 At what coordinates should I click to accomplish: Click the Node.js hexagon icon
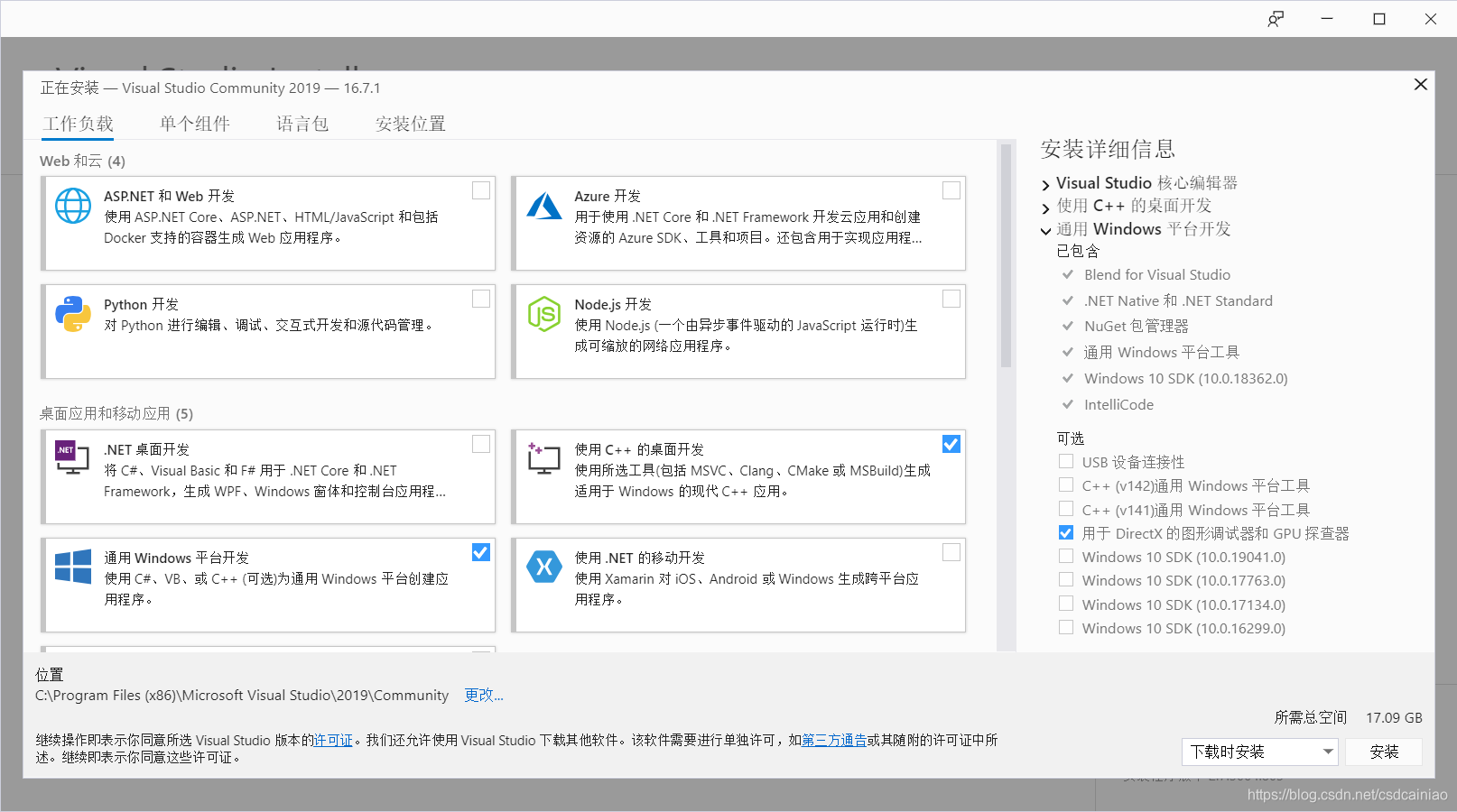[x=544, y=314]
